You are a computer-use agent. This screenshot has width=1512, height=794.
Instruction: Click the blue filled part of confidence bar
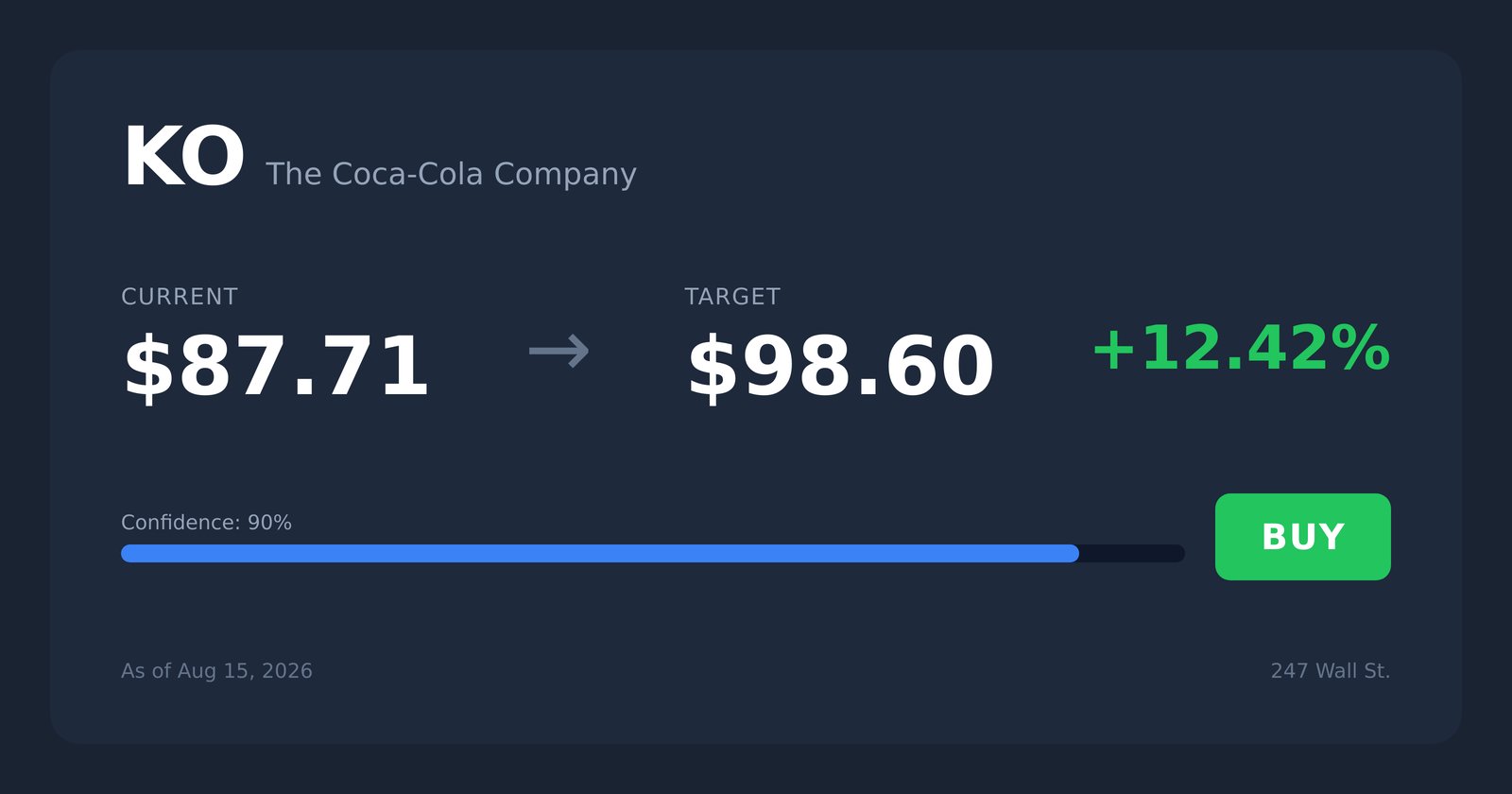(x=600, y=553)
